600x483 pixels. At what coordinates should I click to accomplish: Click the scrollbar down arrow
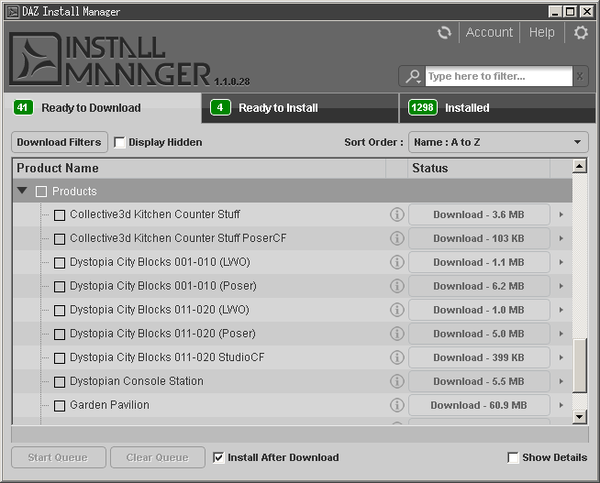pos(580,417)
